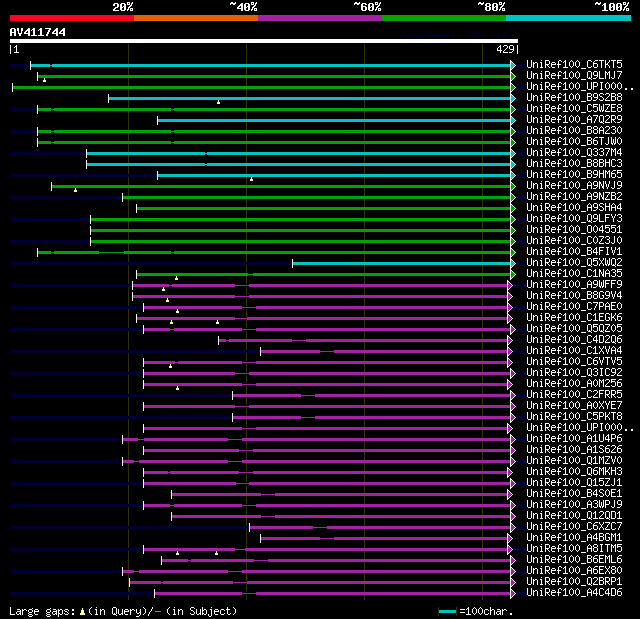Click the UniRef100_Q337M4 label
This screenshot has height=619, width=640.
(574, 153)
